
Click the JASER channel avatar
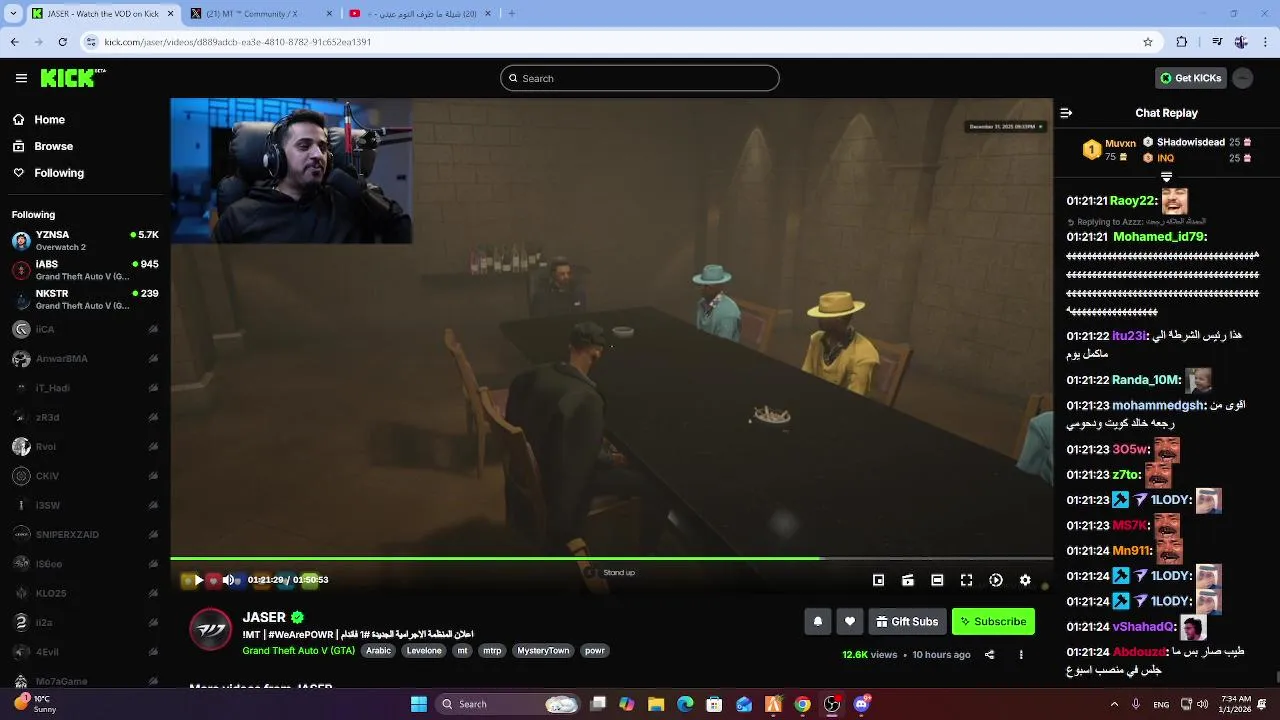[x=211, y=629]
